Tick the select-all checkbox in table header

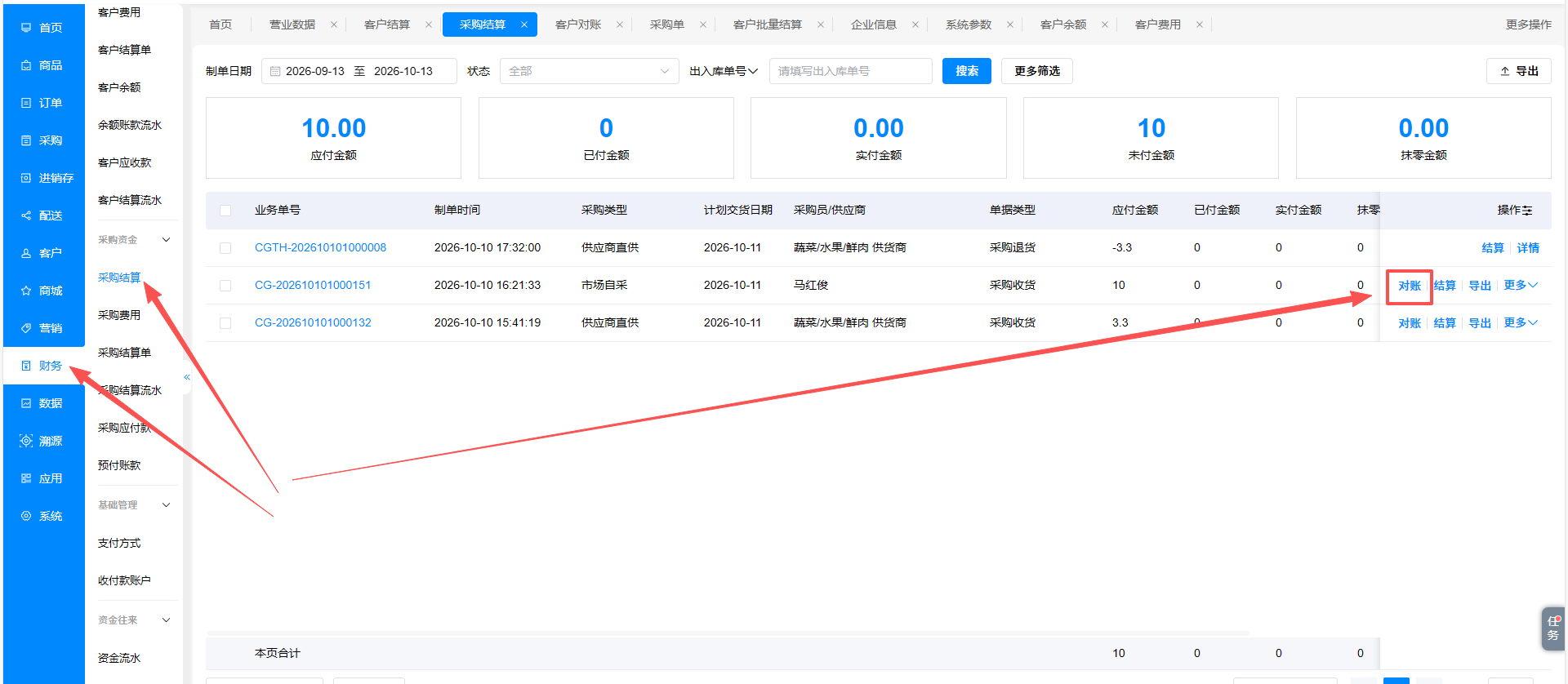point(225,211)
